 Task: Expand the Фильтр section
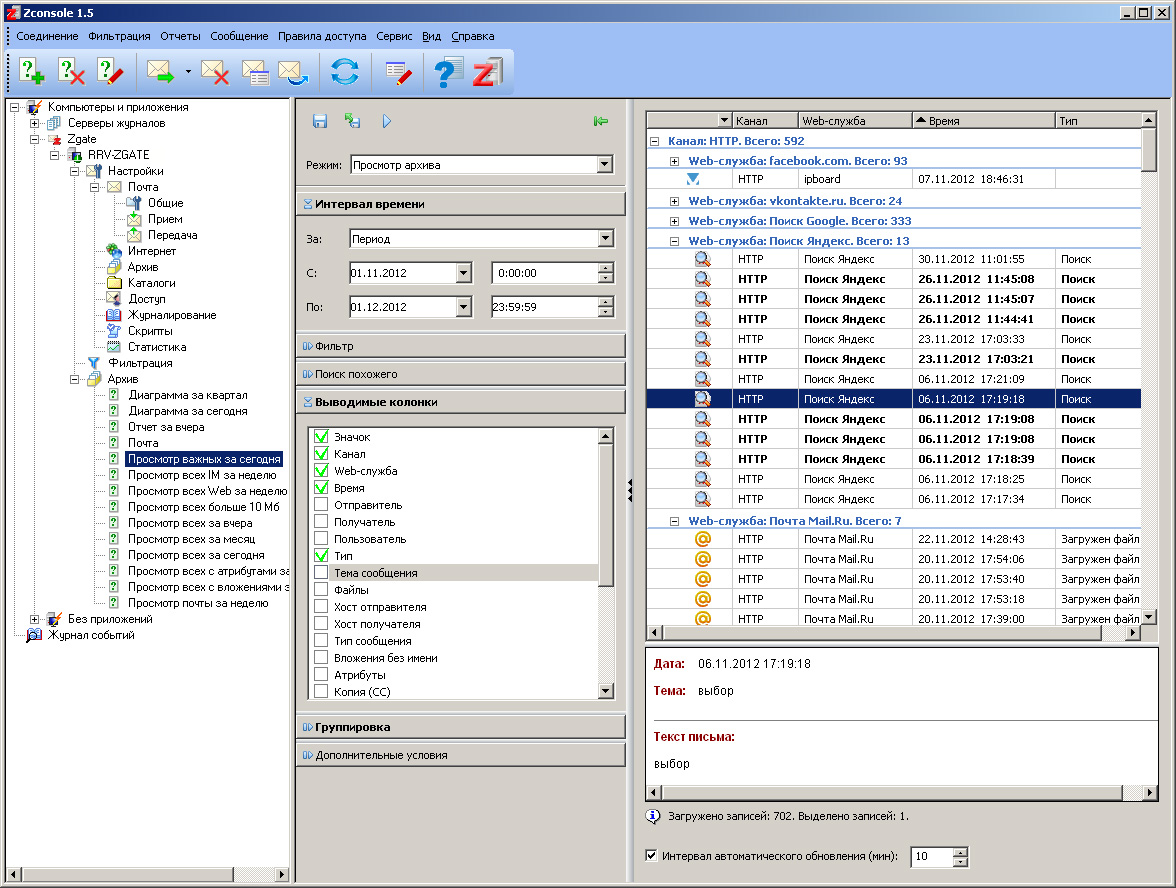coord(334,346)
